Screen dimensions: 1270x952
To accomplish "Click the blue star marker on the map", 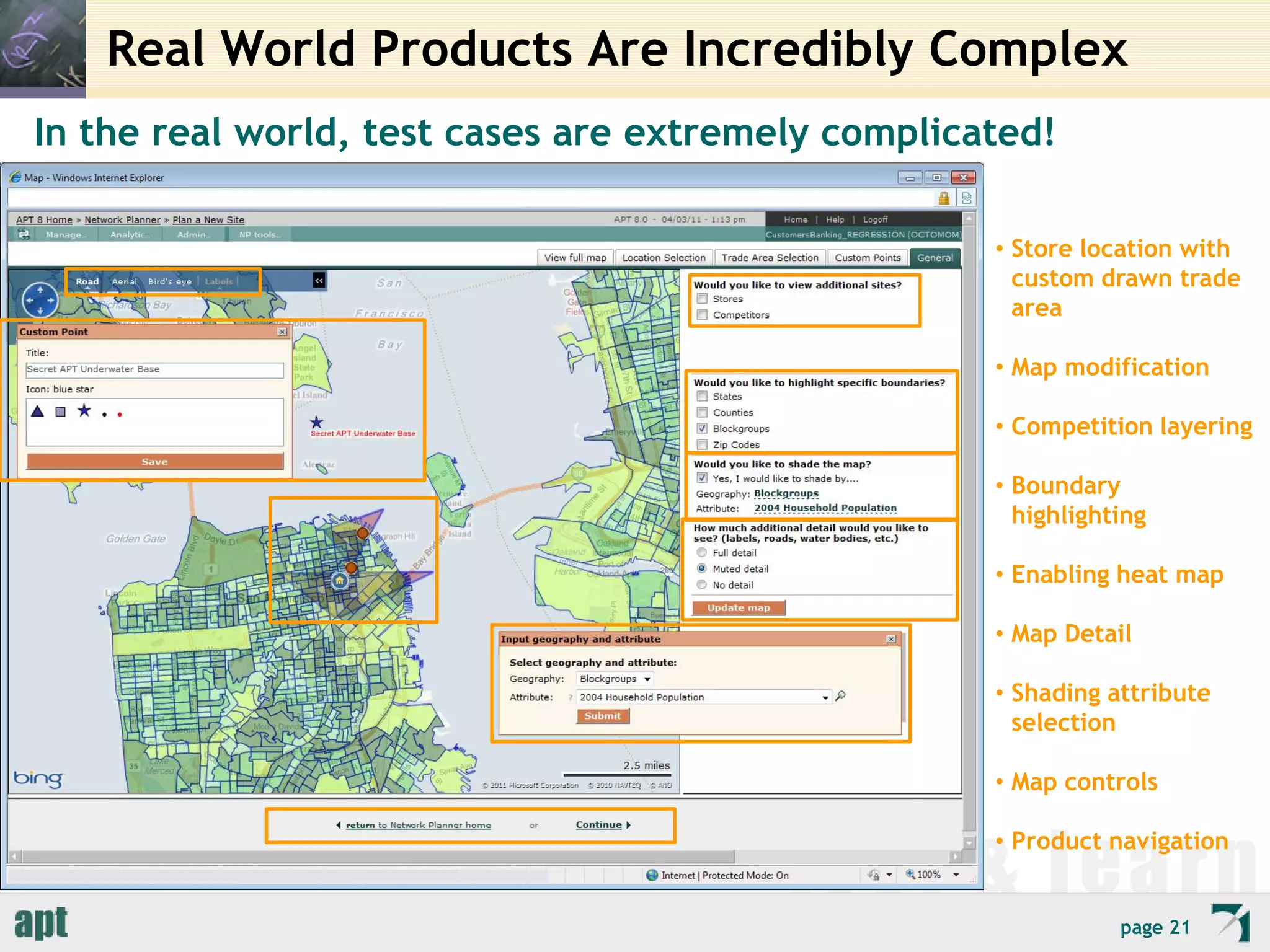I will tap(316, 422).
